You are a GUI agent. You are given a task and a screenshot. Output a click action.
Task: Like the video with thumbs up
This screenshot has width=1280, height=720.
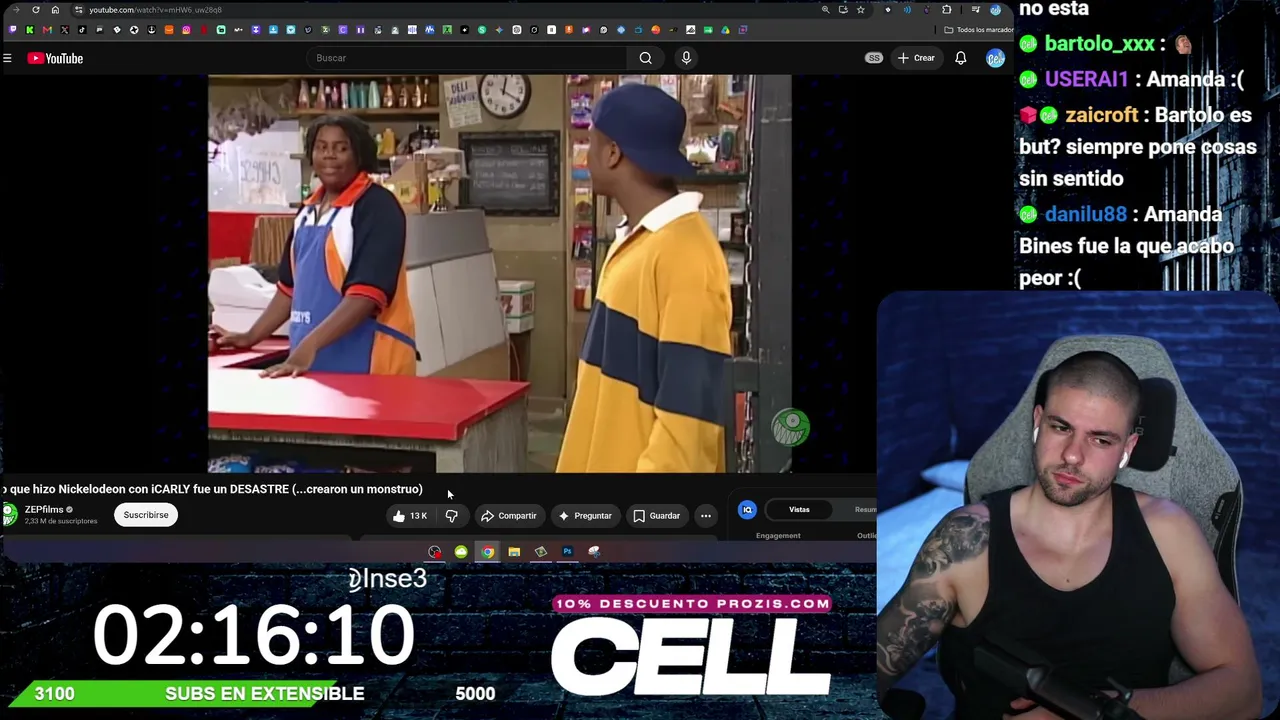coord(410,516)
